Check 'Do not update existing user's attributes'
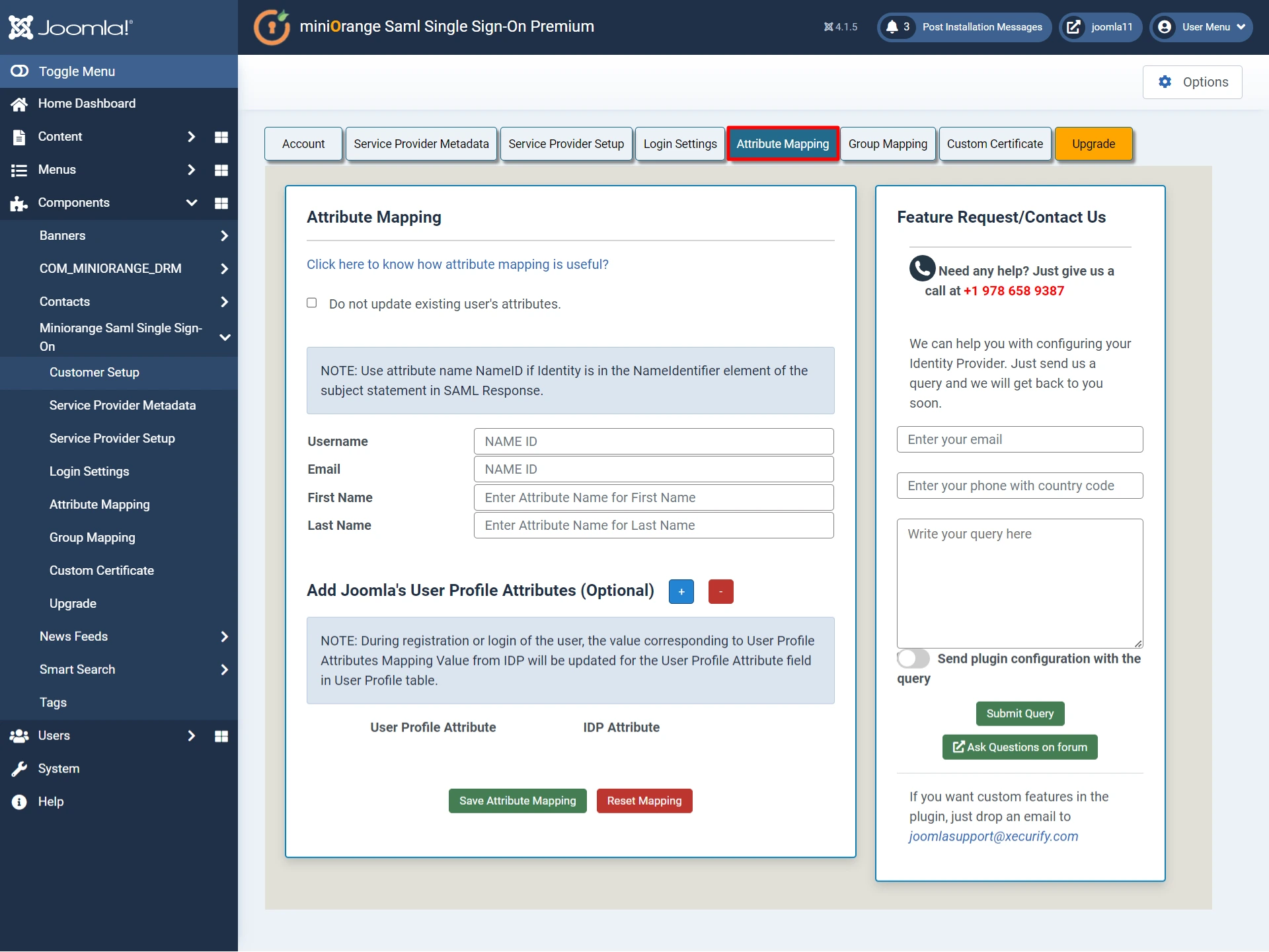Screen dimensions: 1269x952 tap(312, 303)
